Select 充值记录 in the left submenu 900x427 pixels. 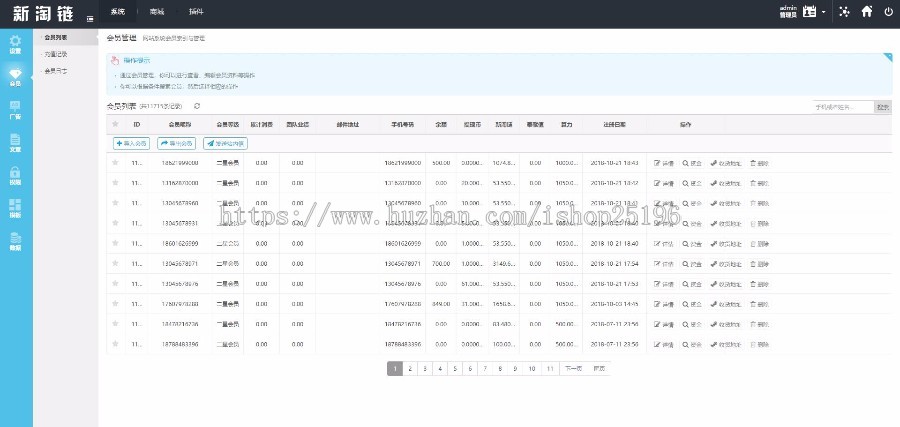[56, 54]
